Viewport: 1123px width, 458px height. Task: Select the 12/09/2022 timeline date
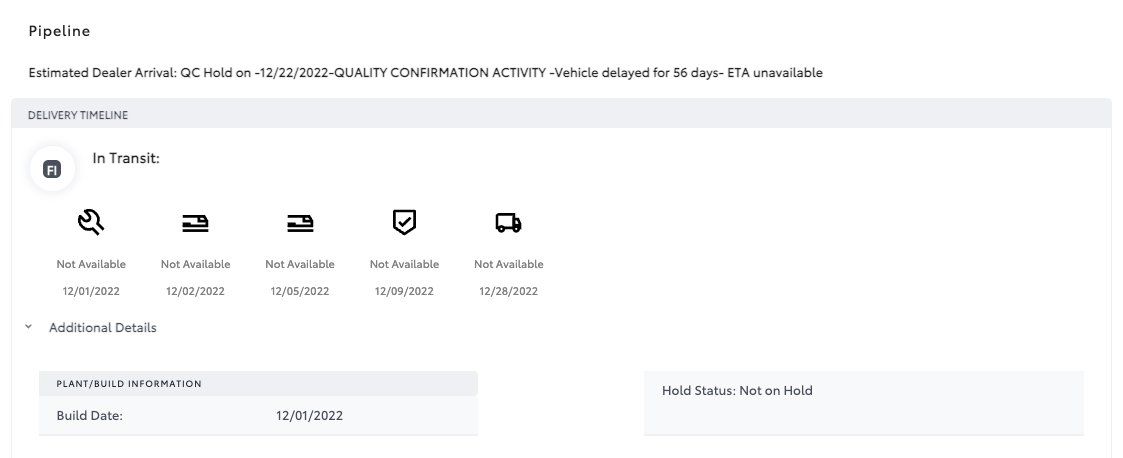click(x=405, y=291)
